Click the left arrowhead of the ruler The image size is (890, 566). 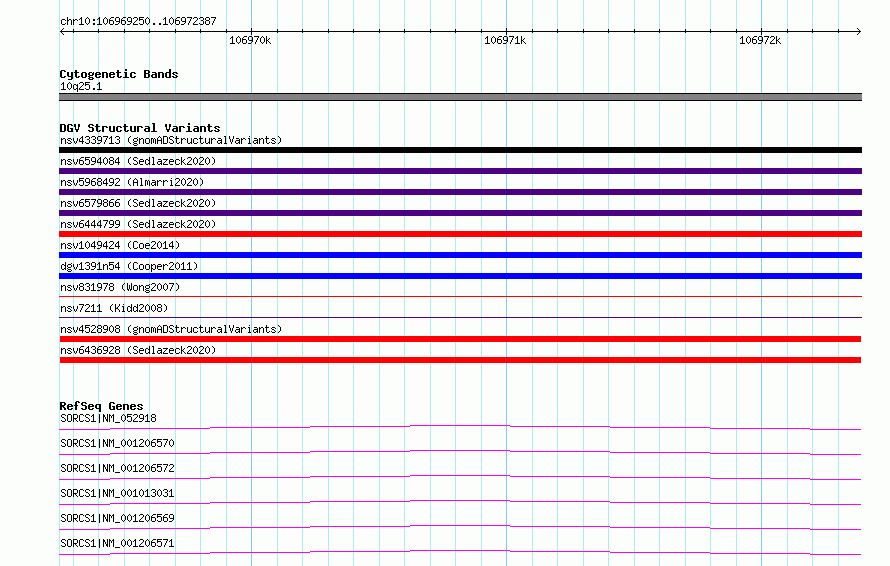tap(62, 31)
